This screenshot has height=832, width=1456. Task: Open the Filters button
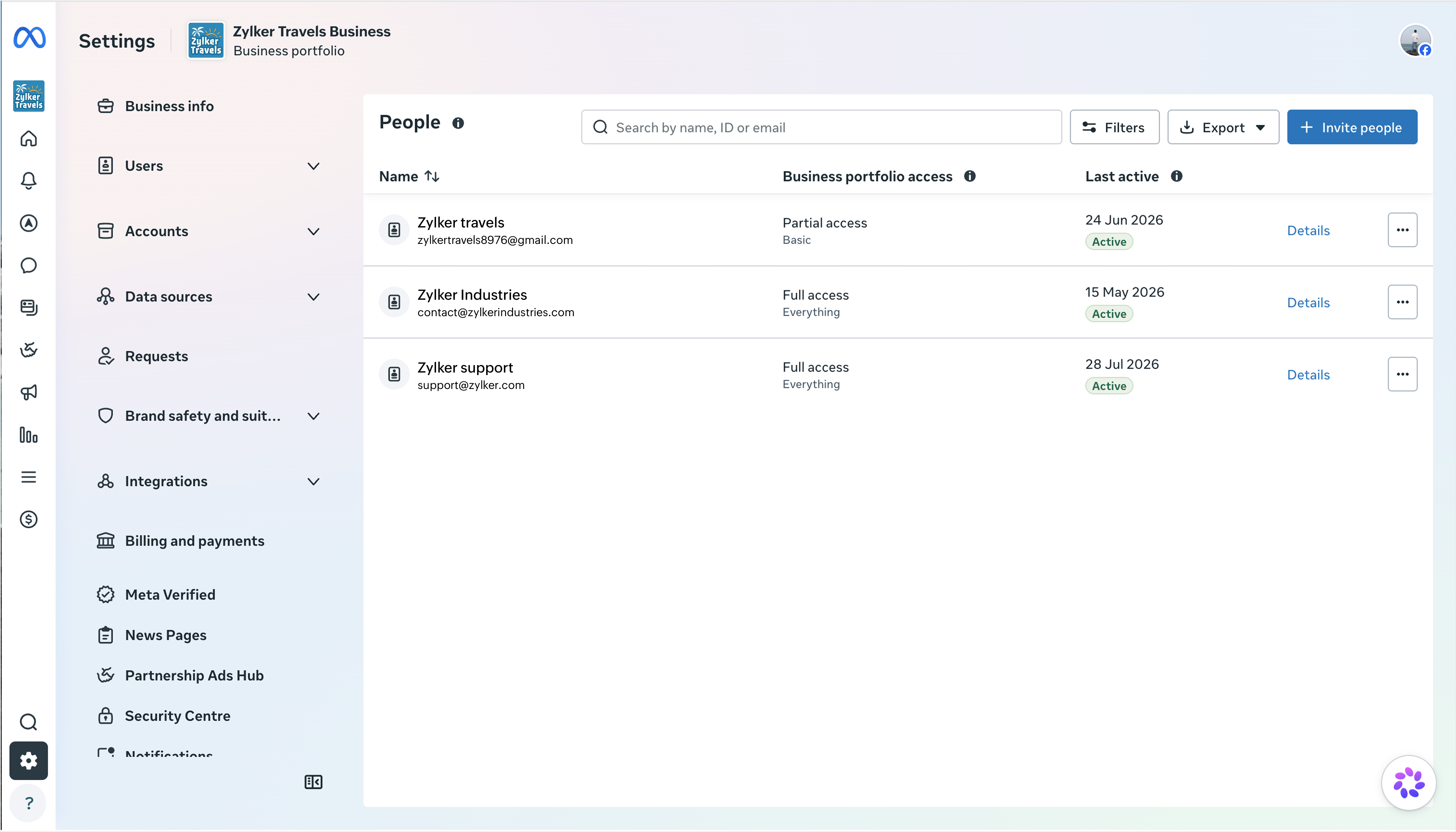[x=1114, y=127]
